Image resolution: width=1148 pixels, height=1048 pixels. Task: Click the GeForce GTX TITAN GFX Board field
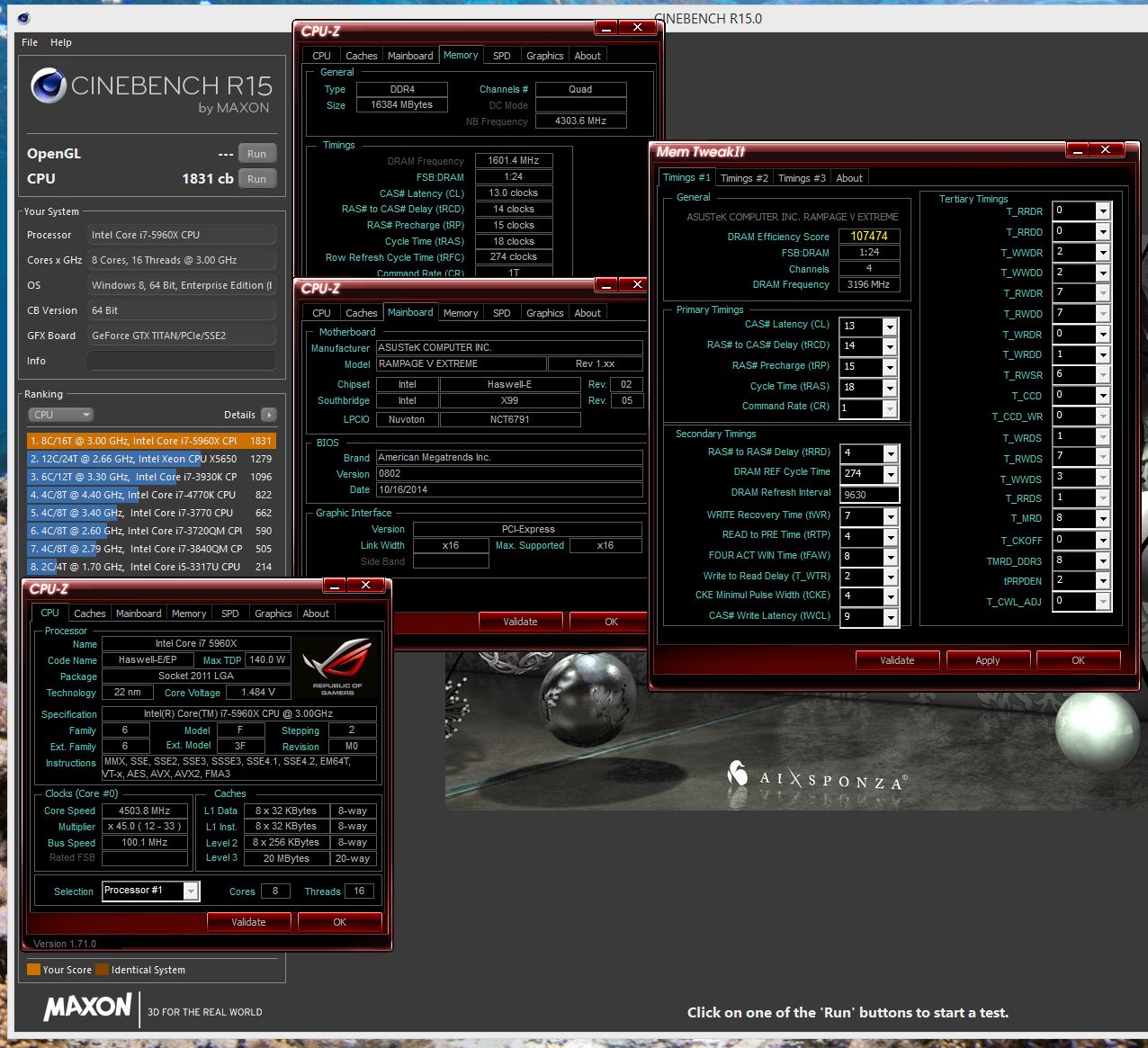(181, 336)
